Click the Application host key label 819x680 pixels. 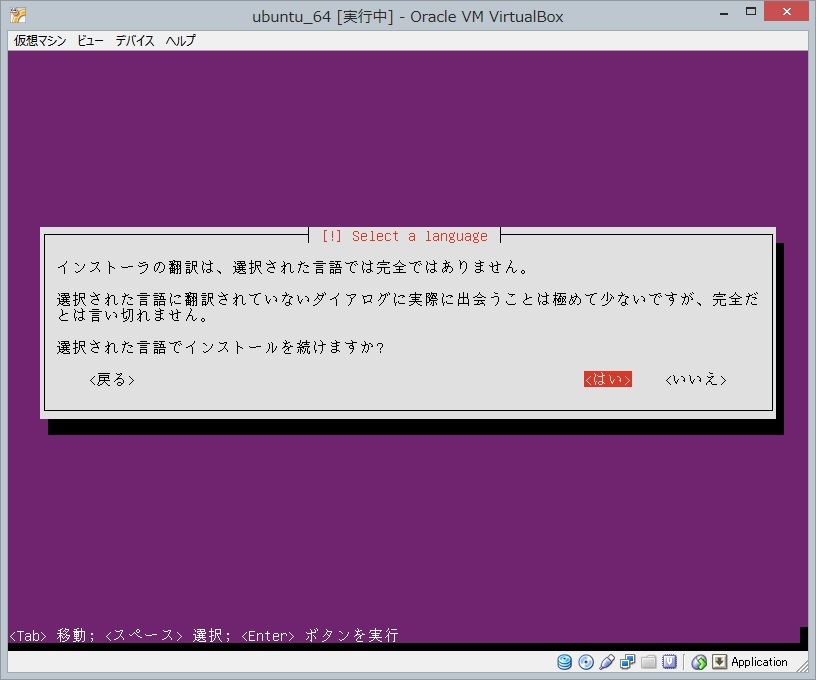759,662
